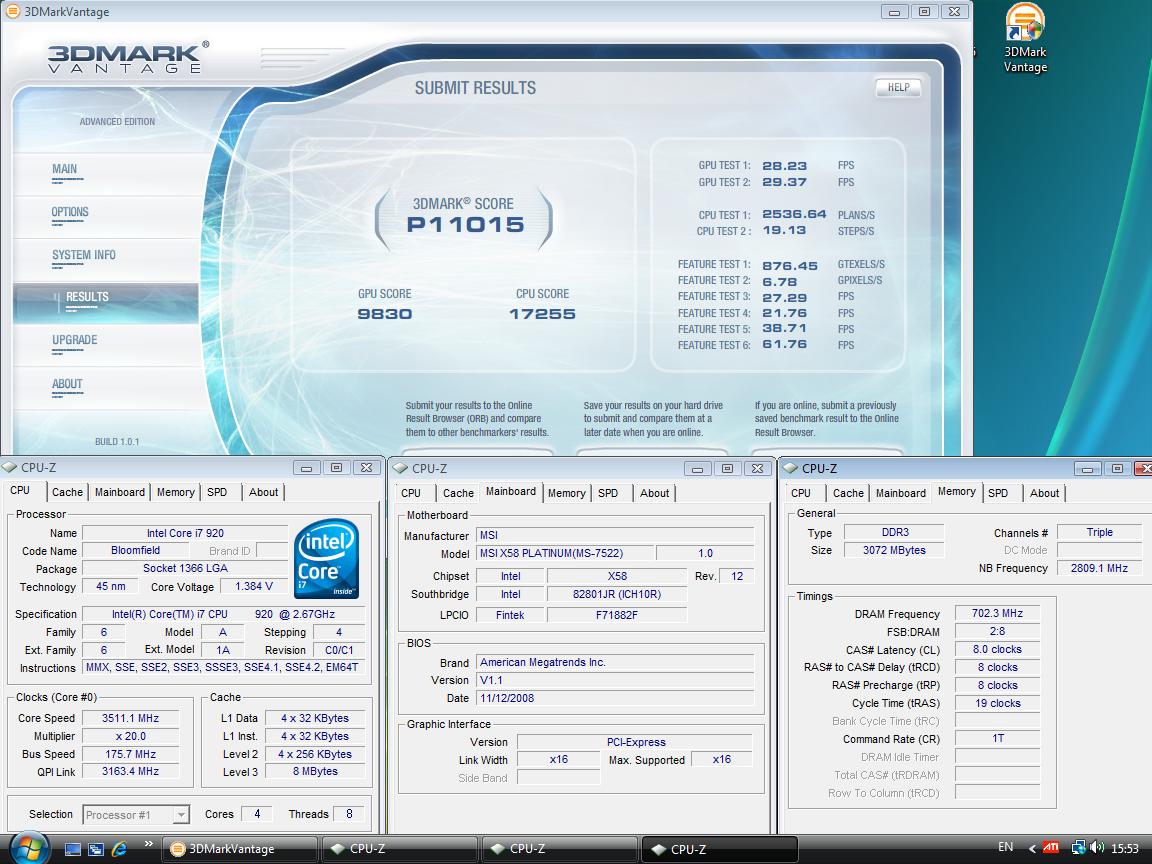Expand quick launch overflow chevron
The width and height of the screenshot is (1152, 864).
point(148,844)
